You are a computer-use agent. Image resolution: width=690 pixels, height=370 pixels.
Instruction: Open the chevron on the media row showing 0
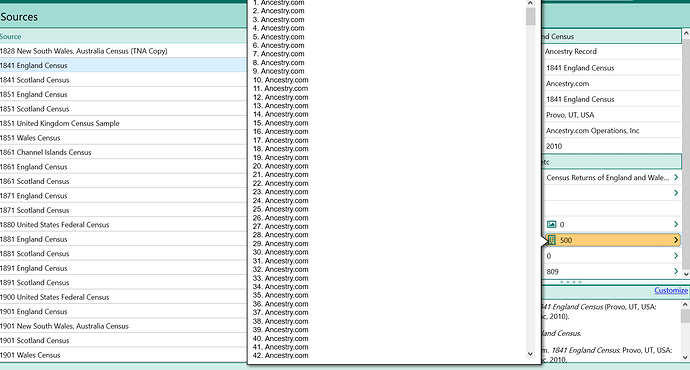pyautogui.click(x=676, y=224)
